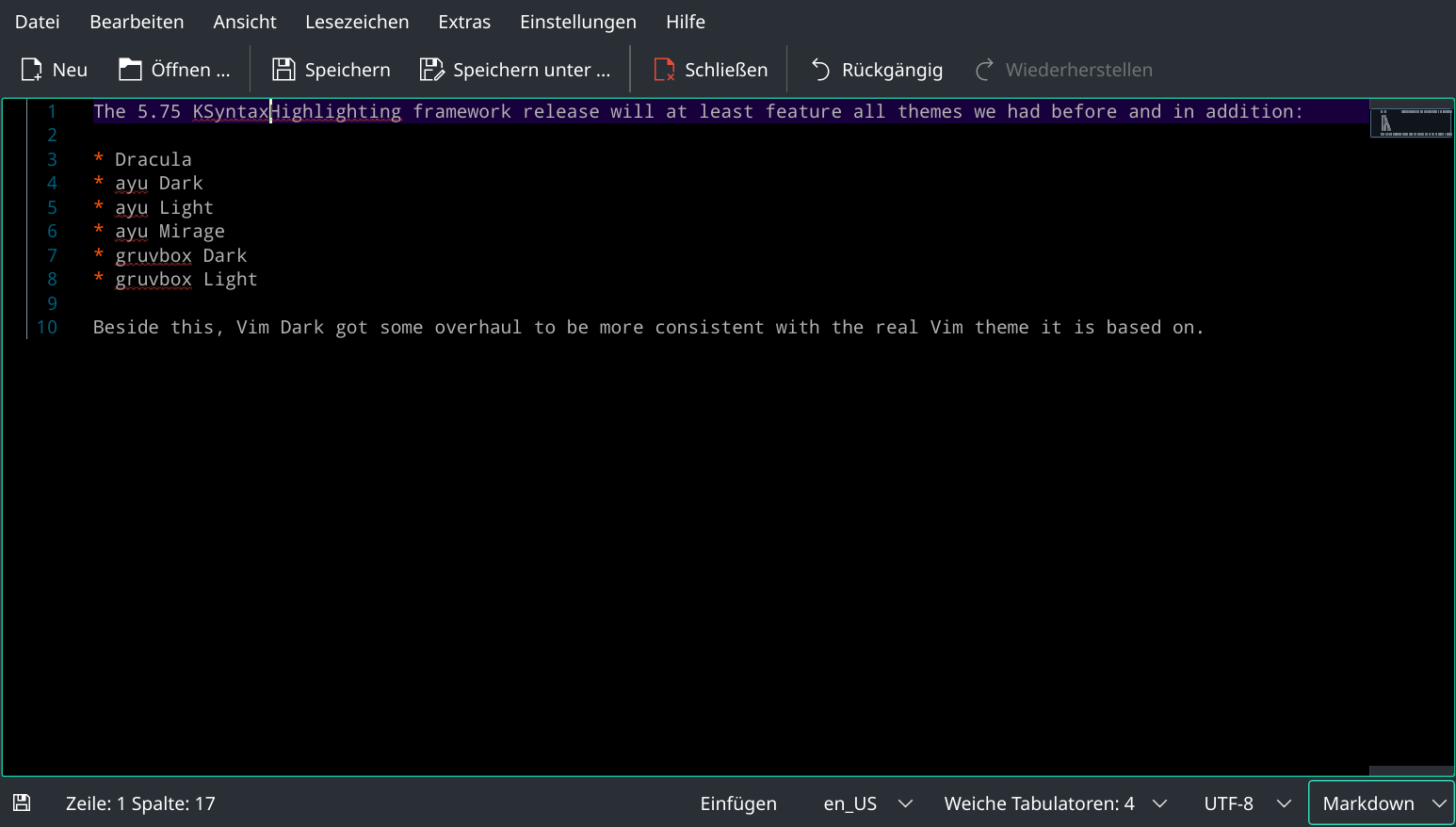Screen dimensions: 1456x827
Task: Click the ayu Mirage list entry
Action: pyautogui.click(x=170, y=231)
